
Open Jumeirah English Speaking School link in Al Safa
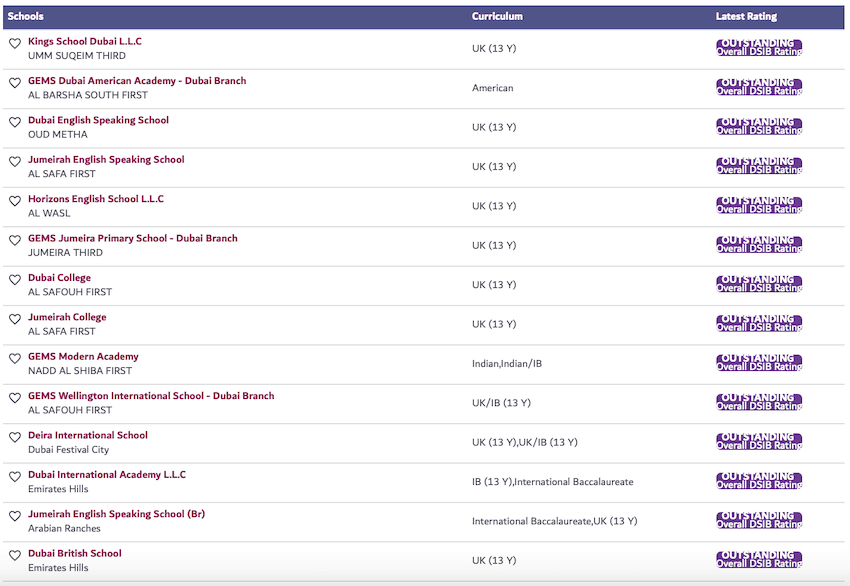coord(106,160)
